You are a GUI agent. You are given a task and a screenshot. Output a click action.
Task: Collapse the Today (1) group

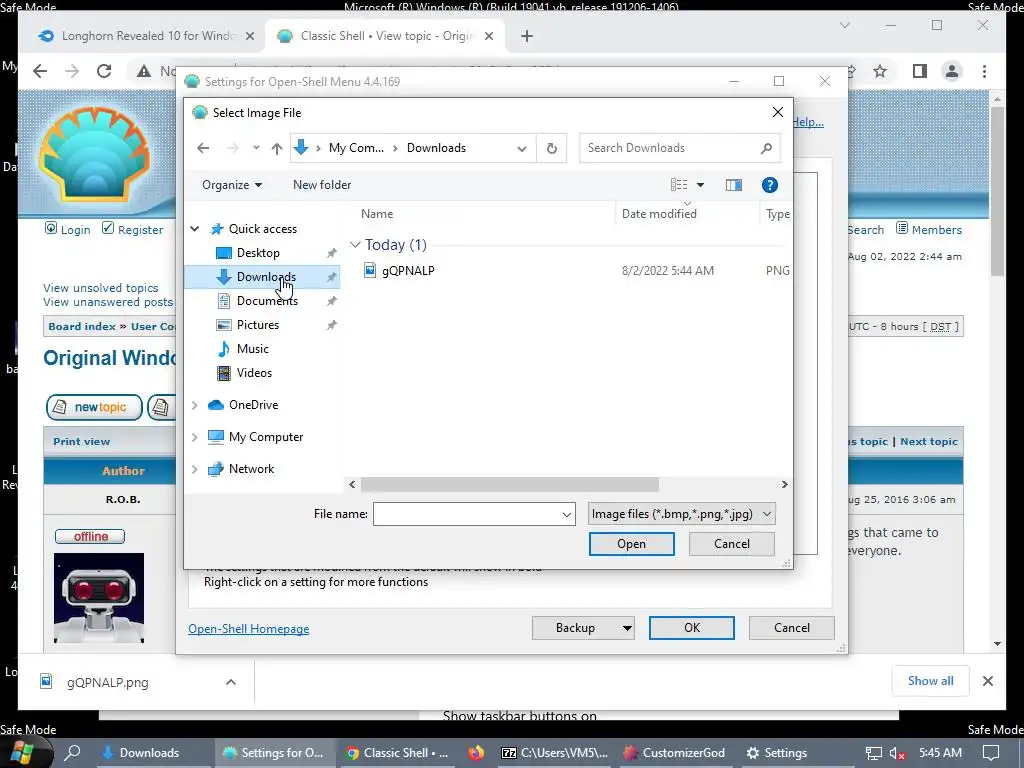[x=355, y=245]
